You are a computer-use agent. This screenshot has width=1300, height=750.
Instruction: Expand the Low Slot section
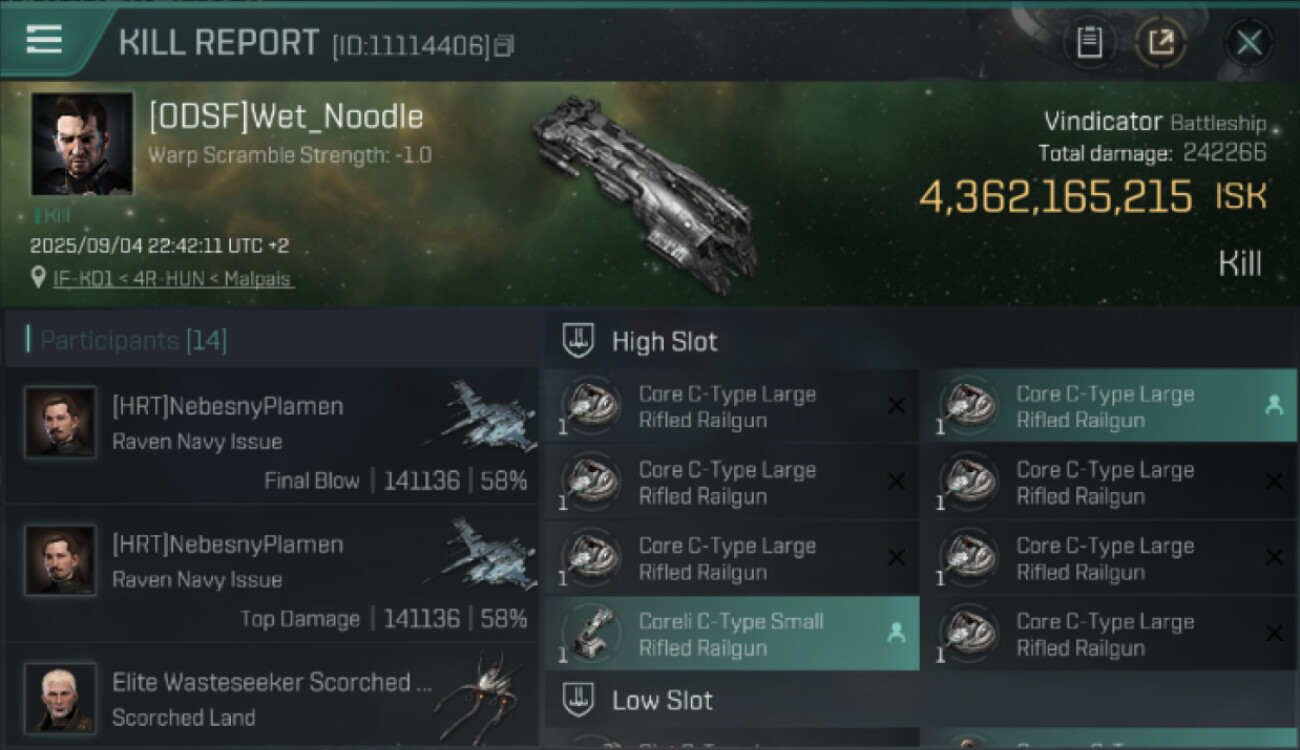(662, 700)
